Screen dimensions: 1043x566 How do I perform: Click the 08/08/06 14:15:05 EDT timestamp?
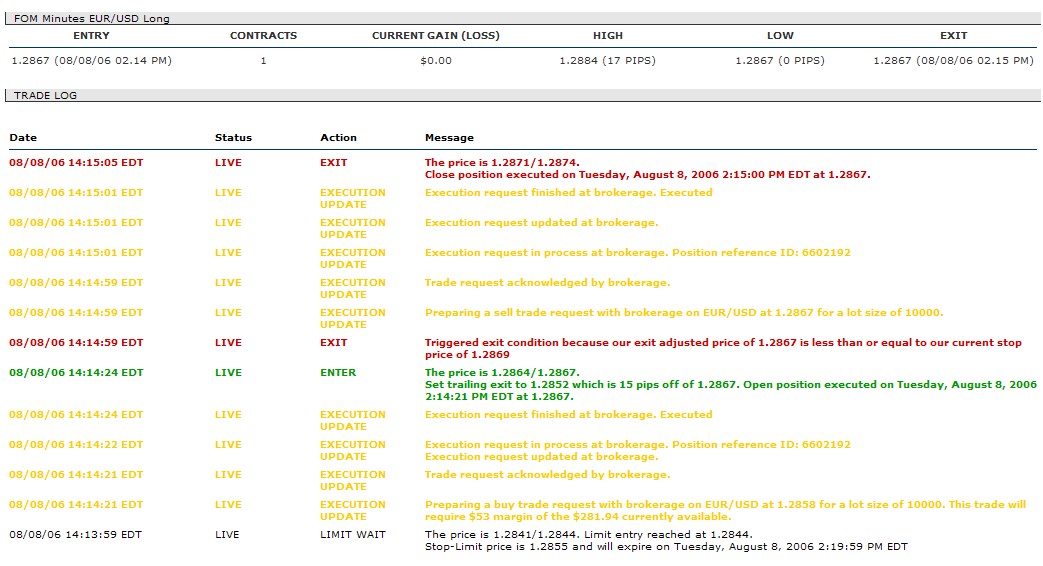tap(76, 163)
